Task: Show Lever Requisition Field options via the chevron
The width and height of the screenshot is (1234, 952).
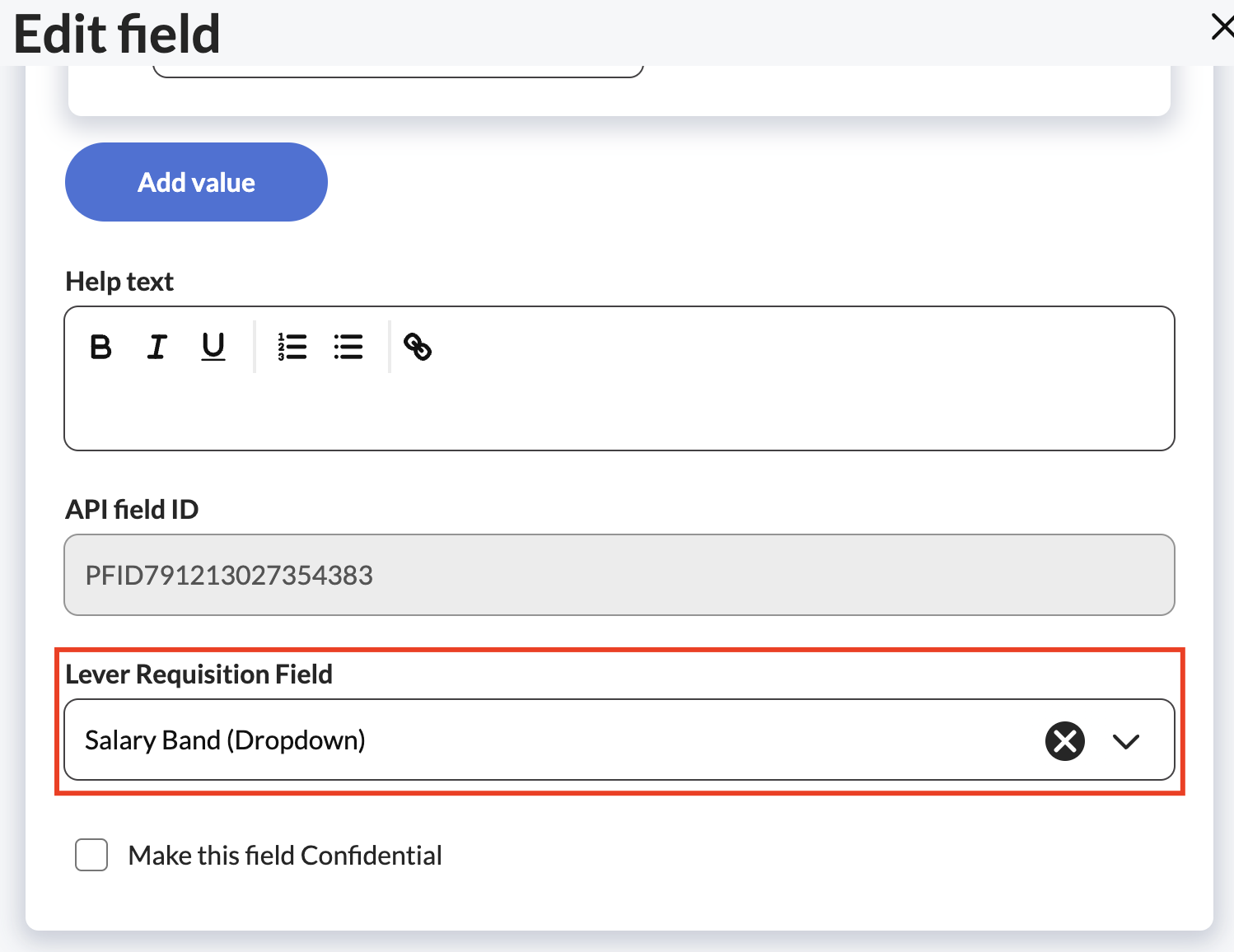Action: click(x=1127, y=740)
